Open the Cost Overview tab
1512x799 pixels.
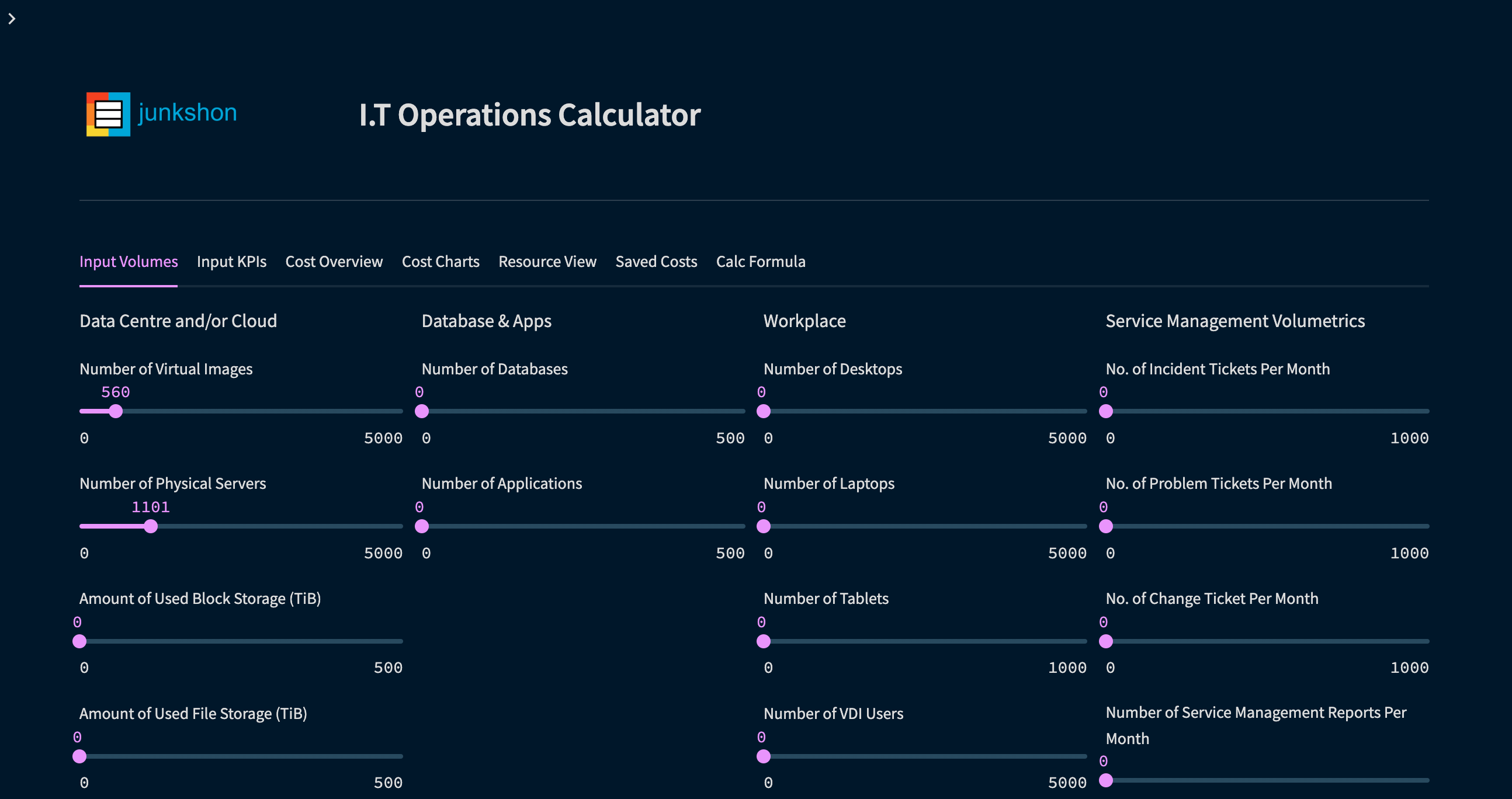coord(334,262)
